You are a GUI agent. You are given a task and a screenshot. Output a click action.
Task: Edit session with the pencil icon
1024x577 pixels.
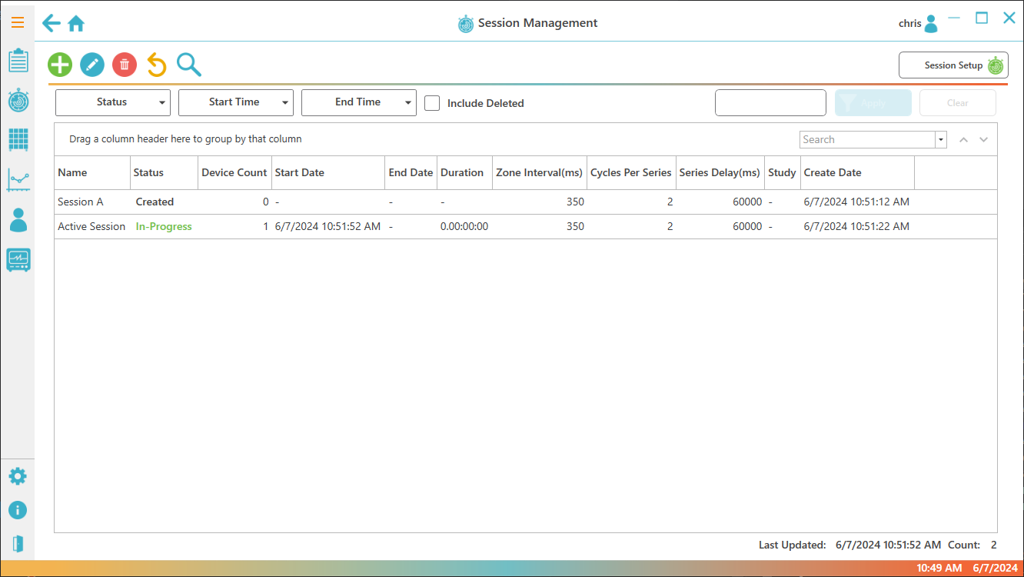(92, 65)
